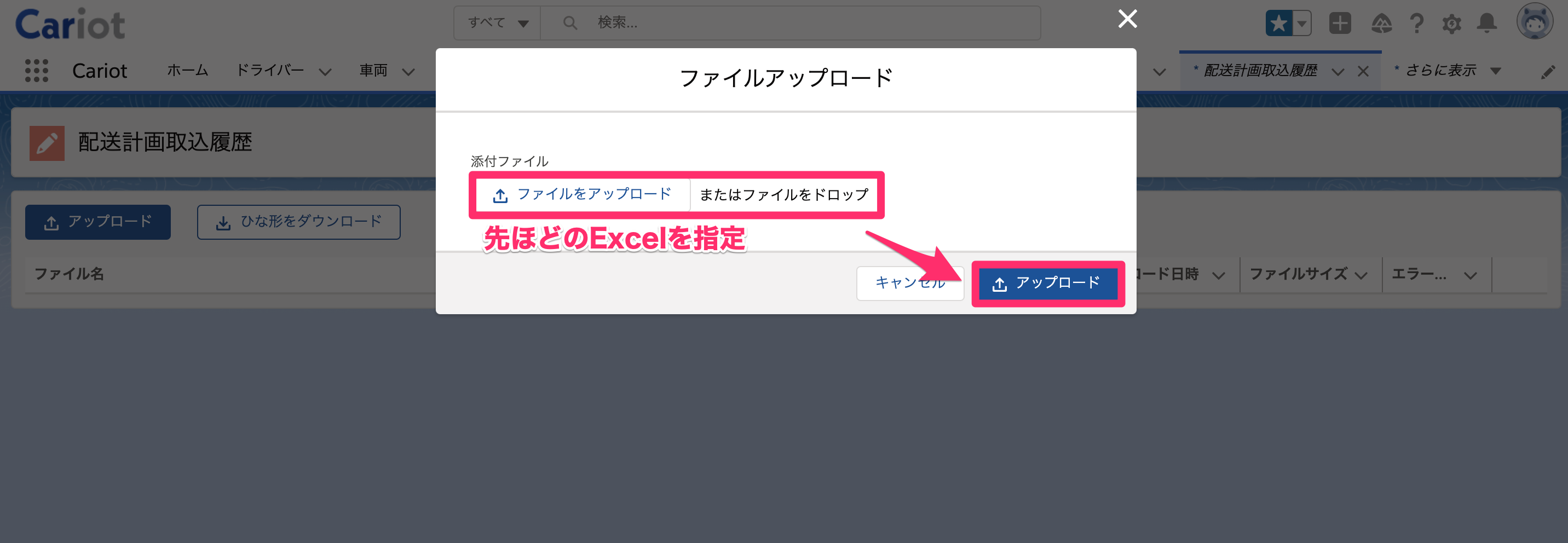Click the blue アップロード button in dialog

(1047, 284)
